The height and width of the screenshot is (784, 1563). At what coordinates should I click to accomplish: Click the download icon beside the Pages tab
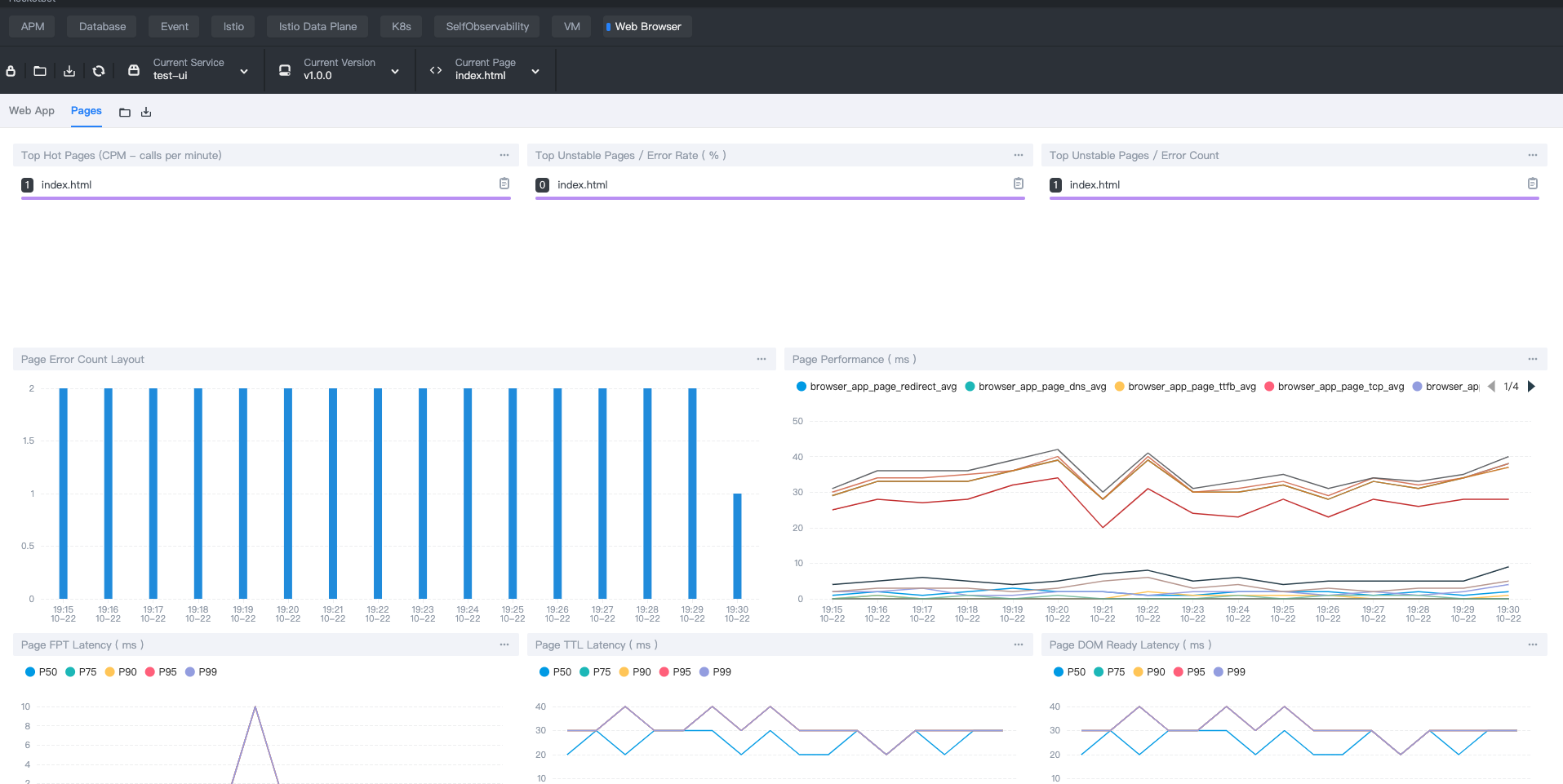(146, 113)
